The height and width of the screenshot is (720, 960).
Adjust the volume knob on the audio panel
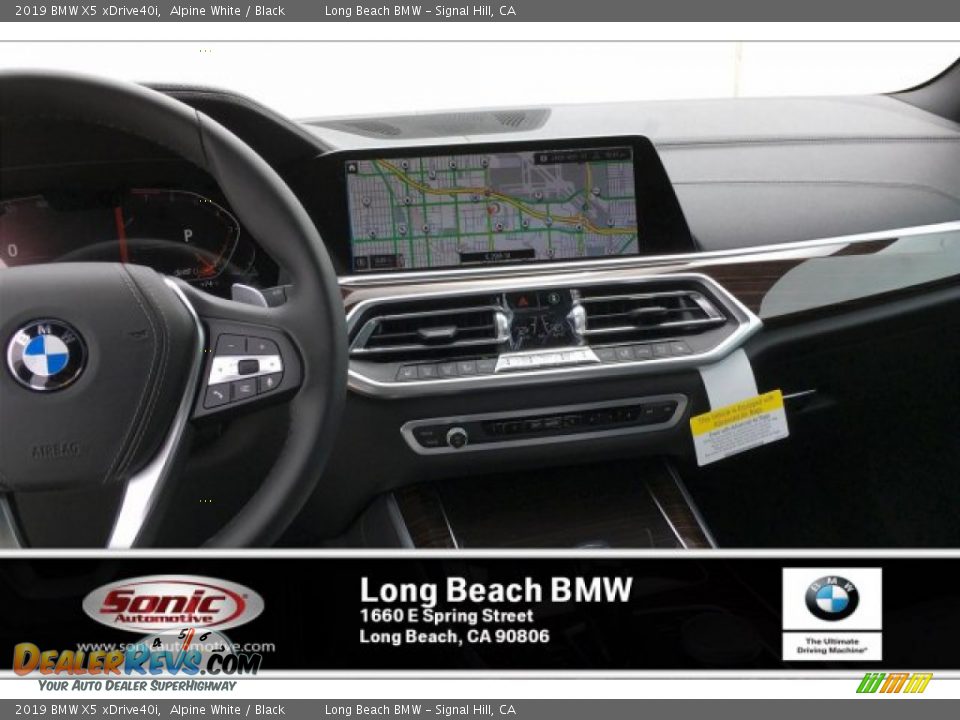[456, 435]
